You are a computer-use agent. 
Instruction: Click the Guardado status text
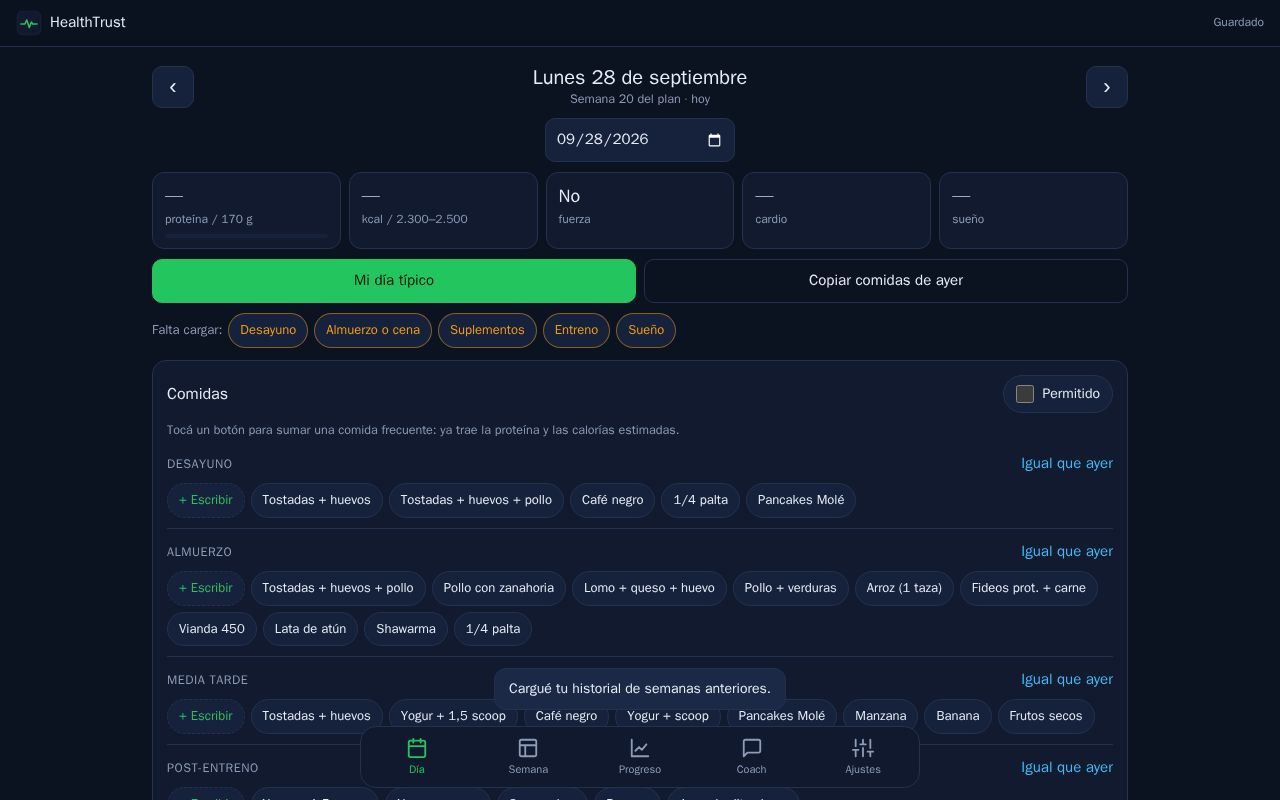tap(1238, 22)
